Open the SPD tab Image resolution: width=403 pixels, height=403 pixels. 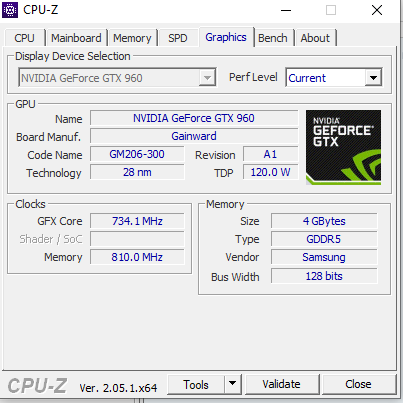[x=178, y=38]
